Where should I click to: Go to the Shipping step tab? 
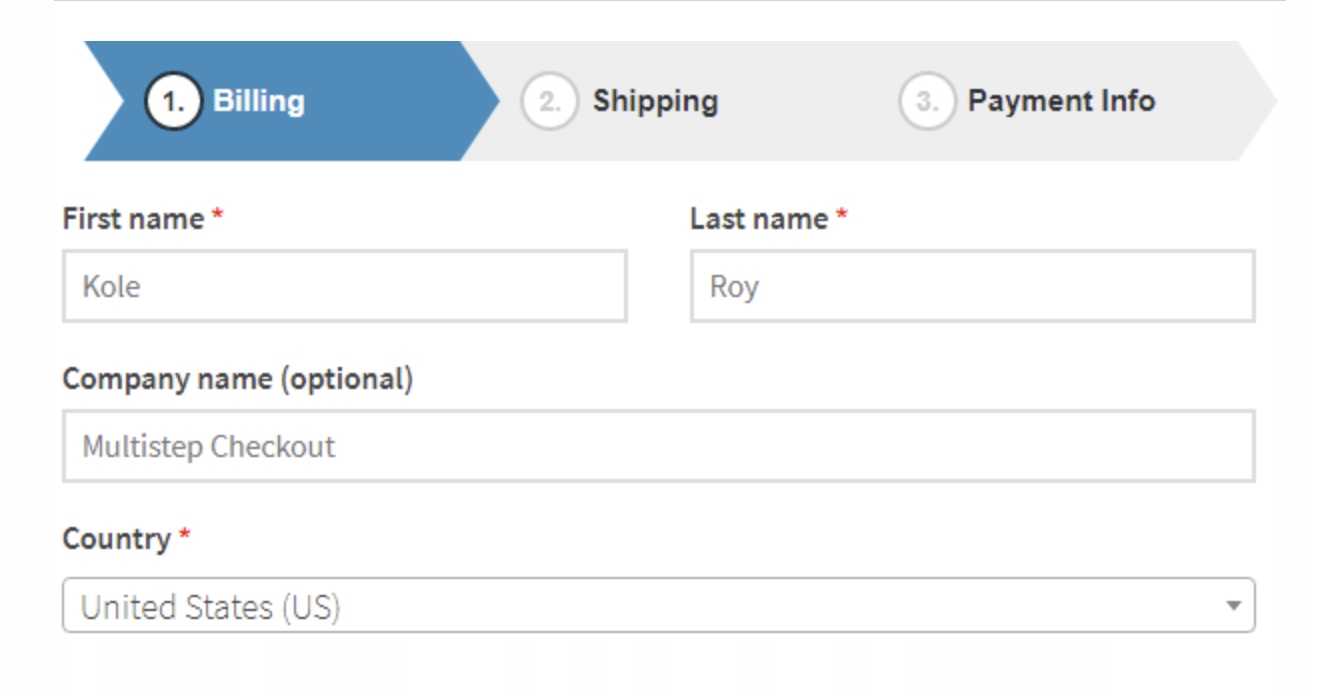click(655, 101)
